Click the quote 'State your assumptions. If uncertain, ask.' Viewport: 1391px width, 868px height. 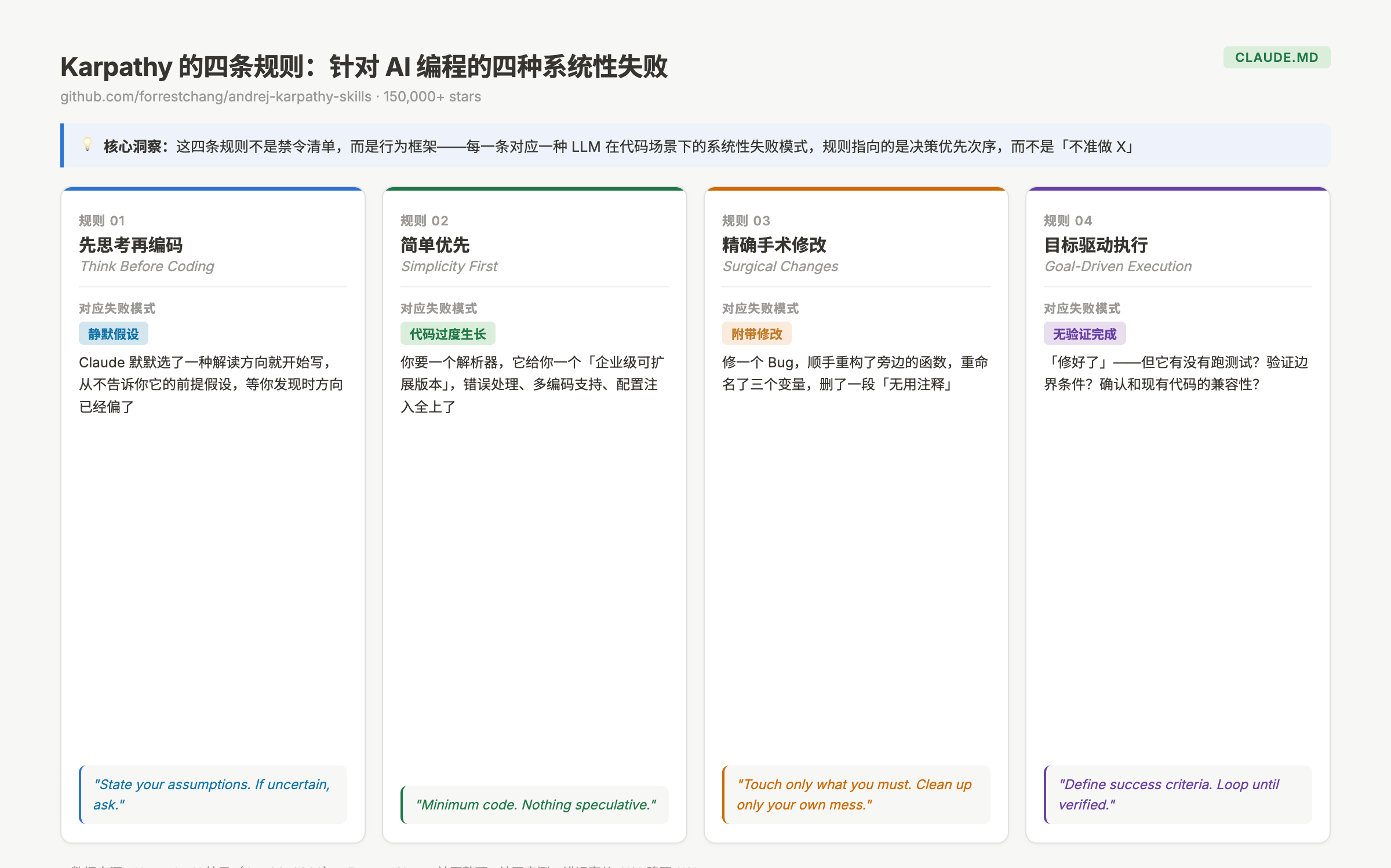pos(212,794)
